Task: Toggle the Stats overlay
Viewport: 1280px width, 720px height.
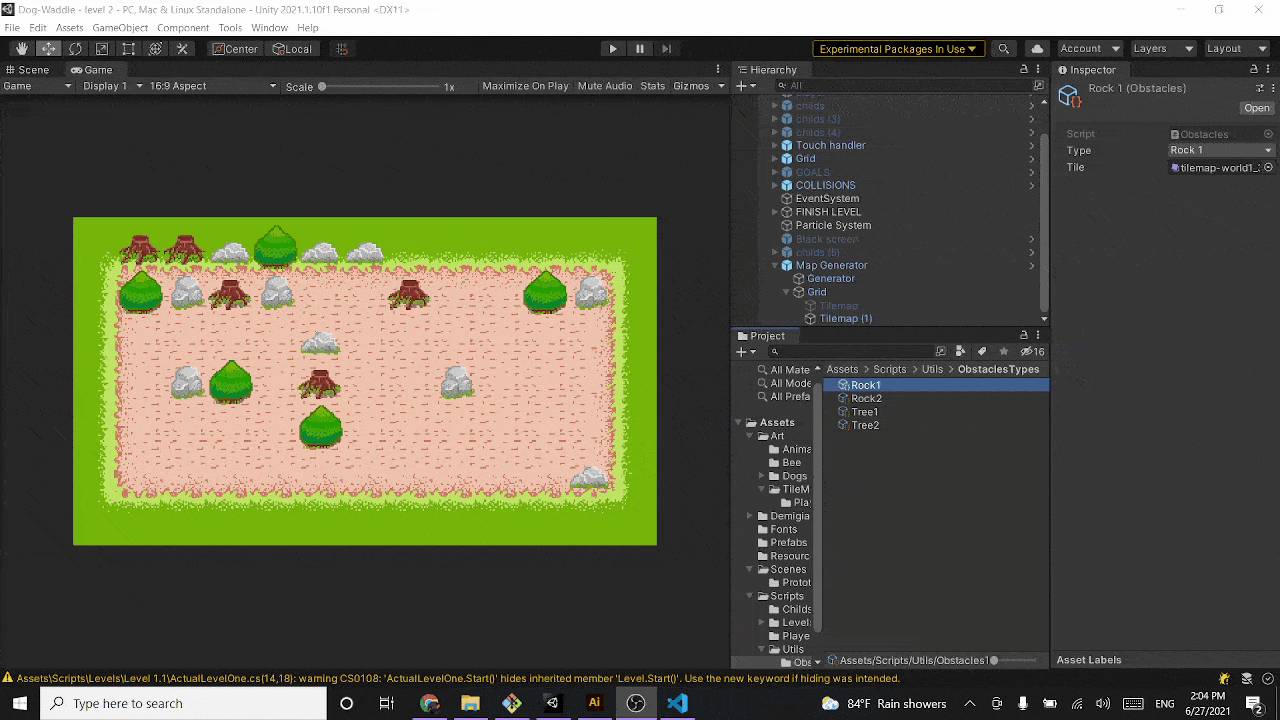Action: [x=653, y=86]
